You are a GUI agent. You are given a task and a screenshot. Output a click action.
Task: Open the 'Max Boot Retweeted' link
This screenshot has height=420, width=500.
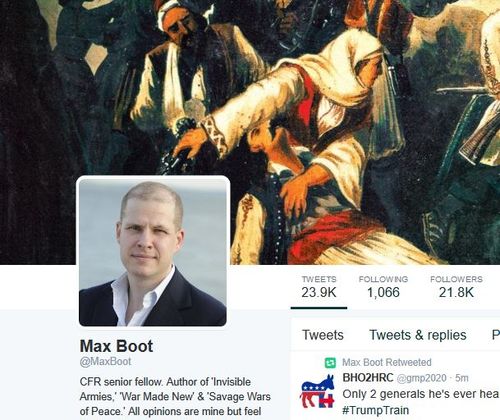tap(387, 362)
